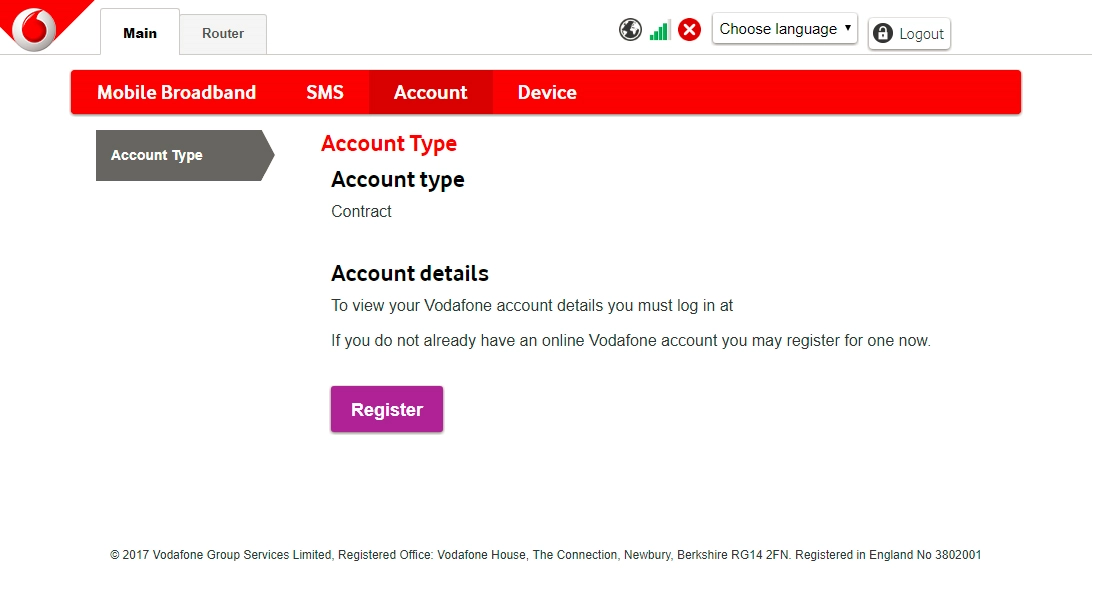The height and width of the screenshot is (608, 1099).
Task: Click the padlock icon inside the Logout button
Action: (883, 33)
